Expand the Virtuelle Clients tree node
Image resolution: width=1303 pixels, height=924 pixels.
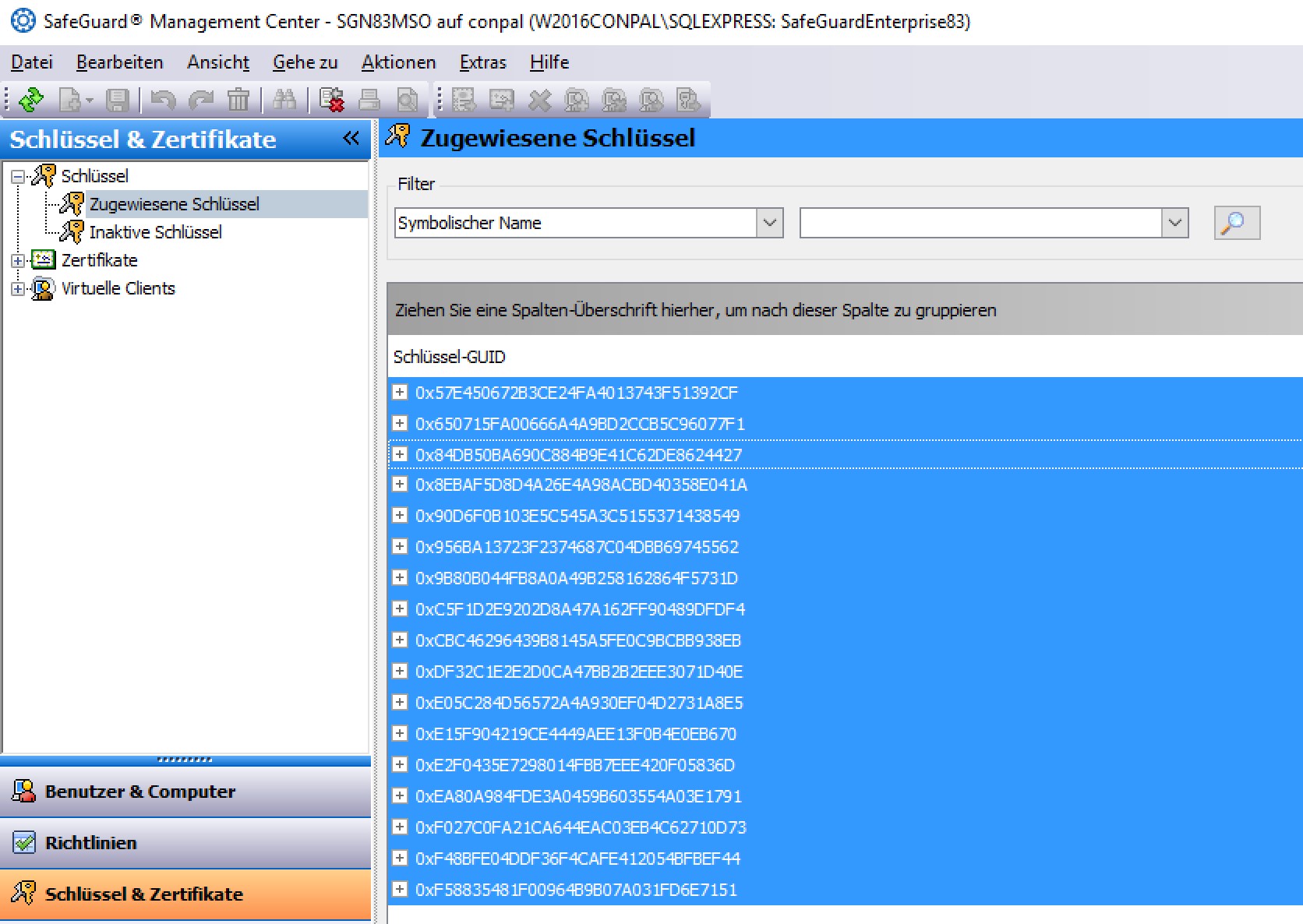click(18, 289)
